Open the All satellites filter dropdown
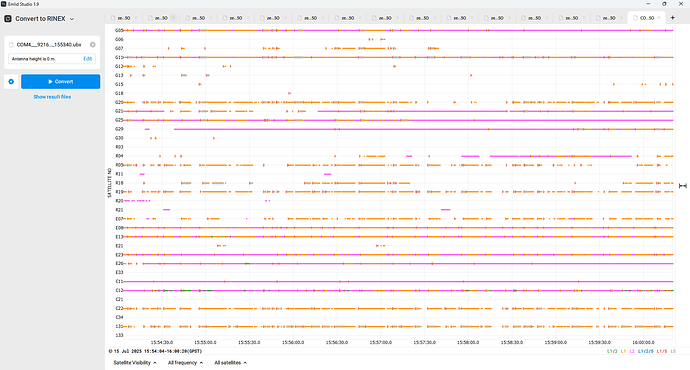 [231, 363]
